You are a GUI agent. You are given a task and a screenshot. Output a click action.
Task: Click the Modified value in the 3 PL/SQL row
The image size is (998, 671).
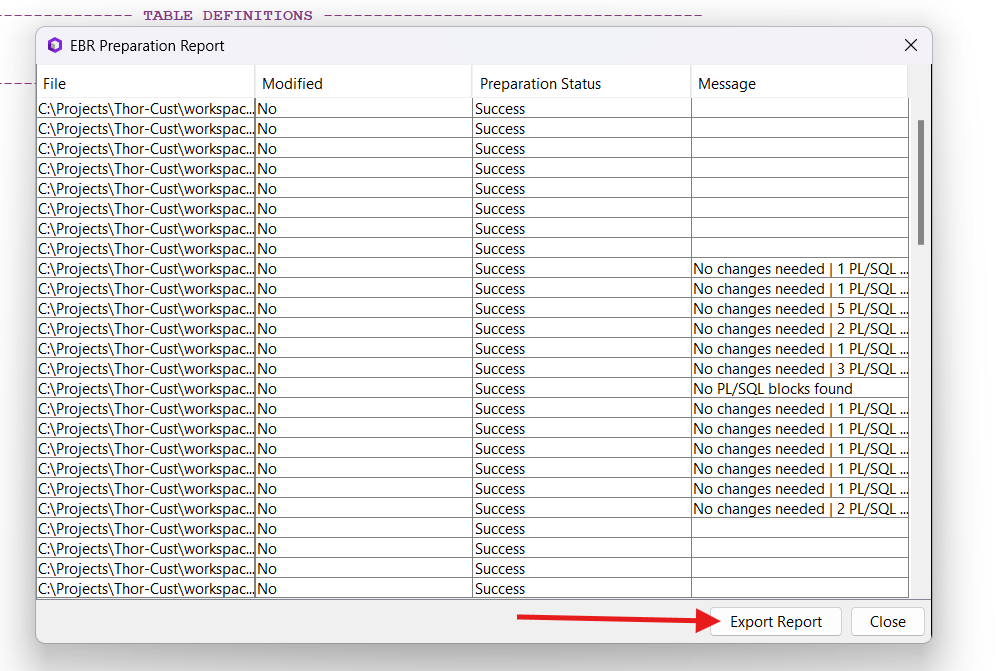[x=363, y=369]
